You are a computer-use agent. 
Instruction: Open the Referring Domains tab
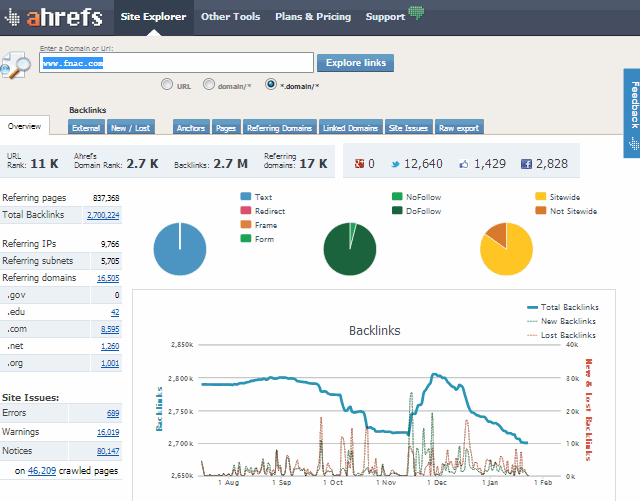click(280, 128)
